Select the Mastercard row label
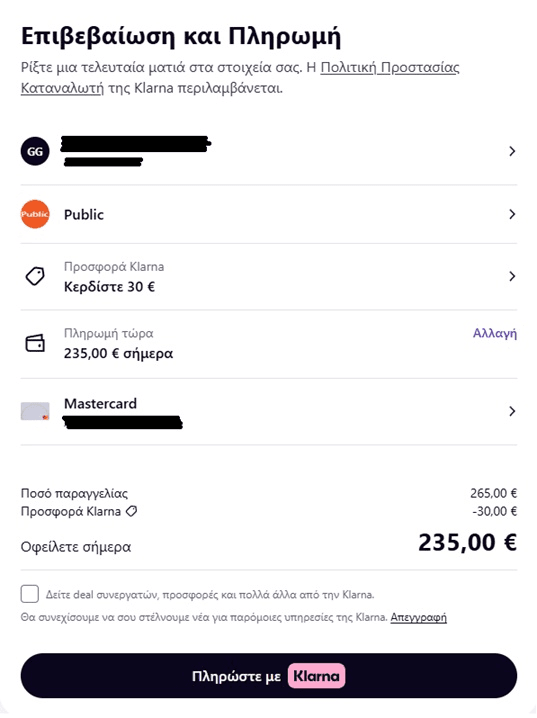Screen dimensions: 537x718 tap(100, 403)
